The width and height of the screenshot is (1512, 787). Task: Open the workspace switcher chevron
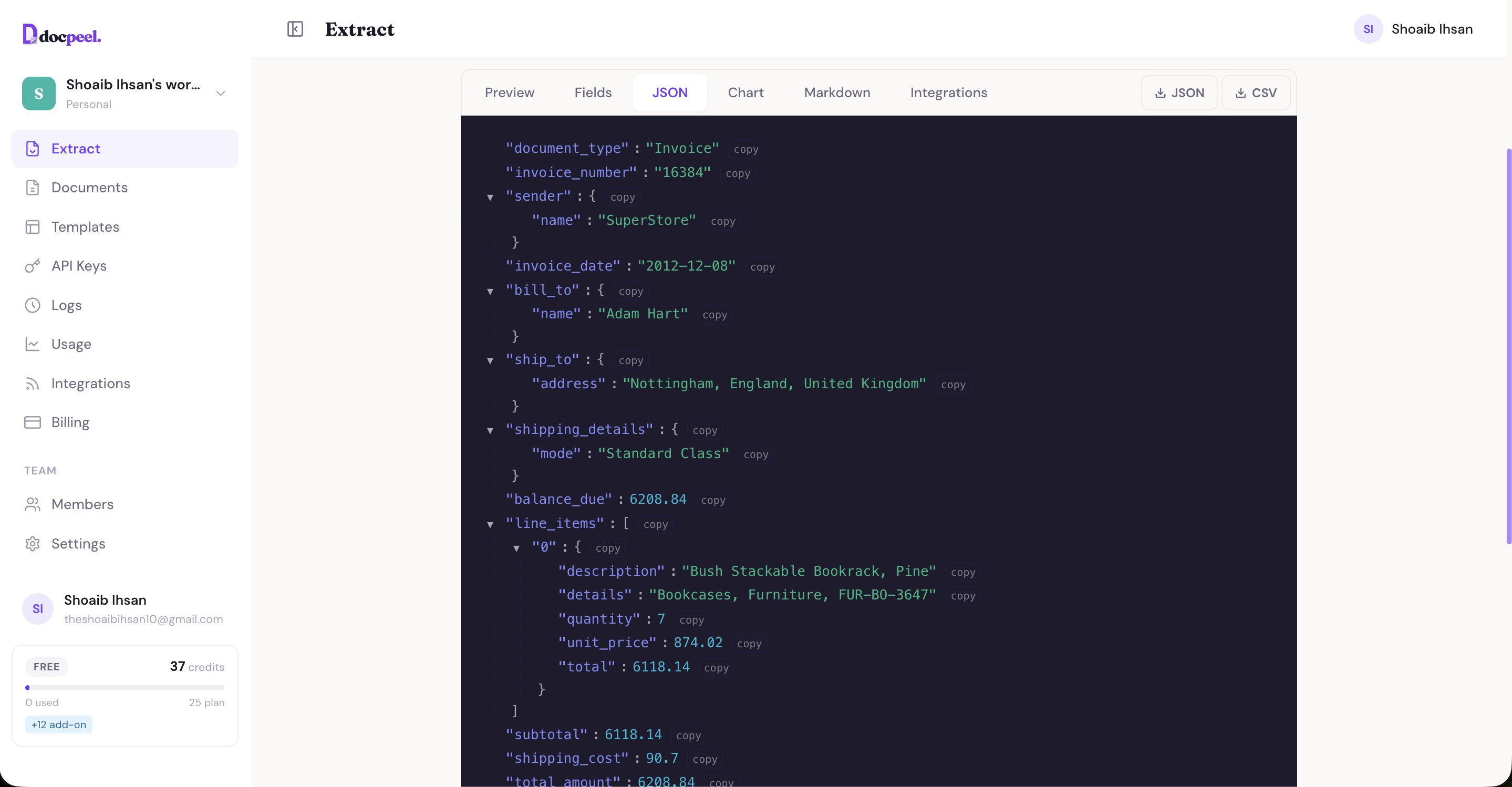[221, 94]
